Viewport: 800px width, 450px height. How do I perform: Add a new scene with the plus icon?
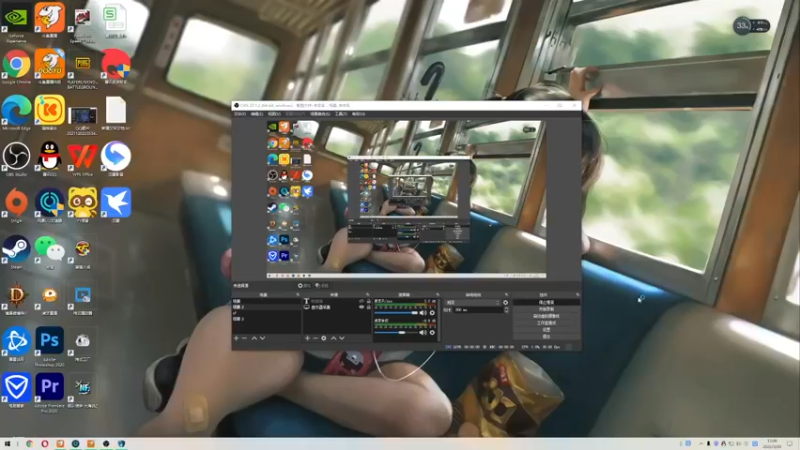coord(236,338)
